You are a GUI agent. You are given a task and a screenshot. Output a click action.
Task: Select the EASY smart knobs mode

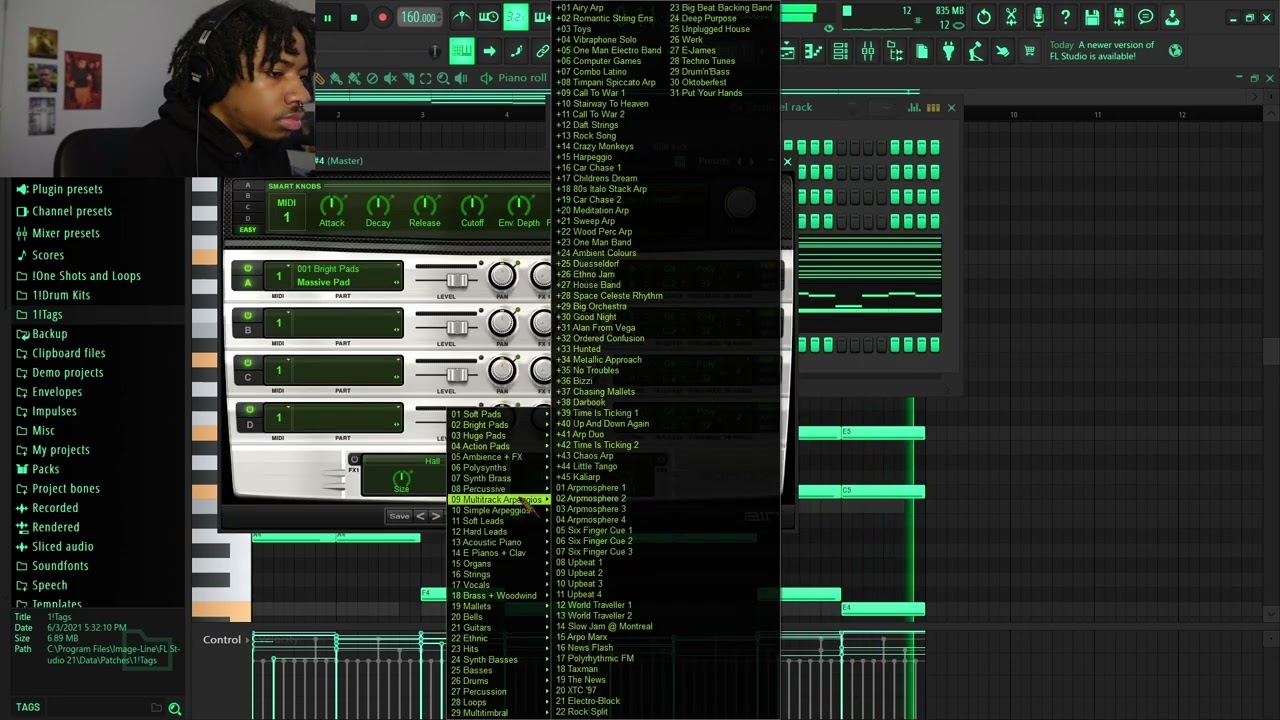click(x=247, y=229)
